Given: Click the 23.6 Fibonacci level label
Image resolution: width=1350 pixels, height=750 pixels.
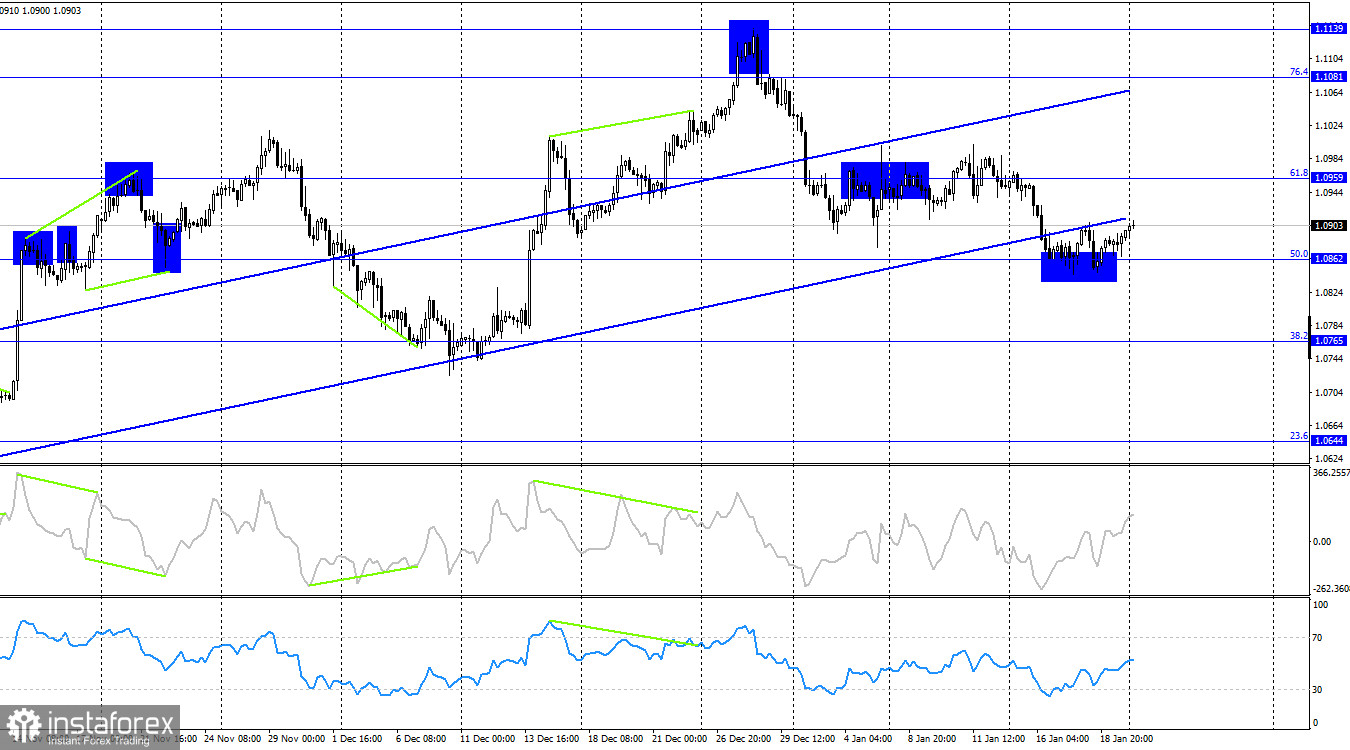Looking at the screenshot, I should click(x=1299, y=436).
